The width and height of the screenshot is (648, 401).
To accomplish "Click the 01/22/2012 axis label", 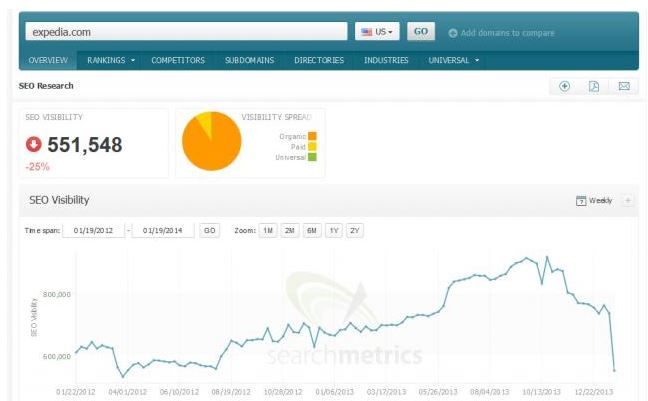I will tap(76, 391).
